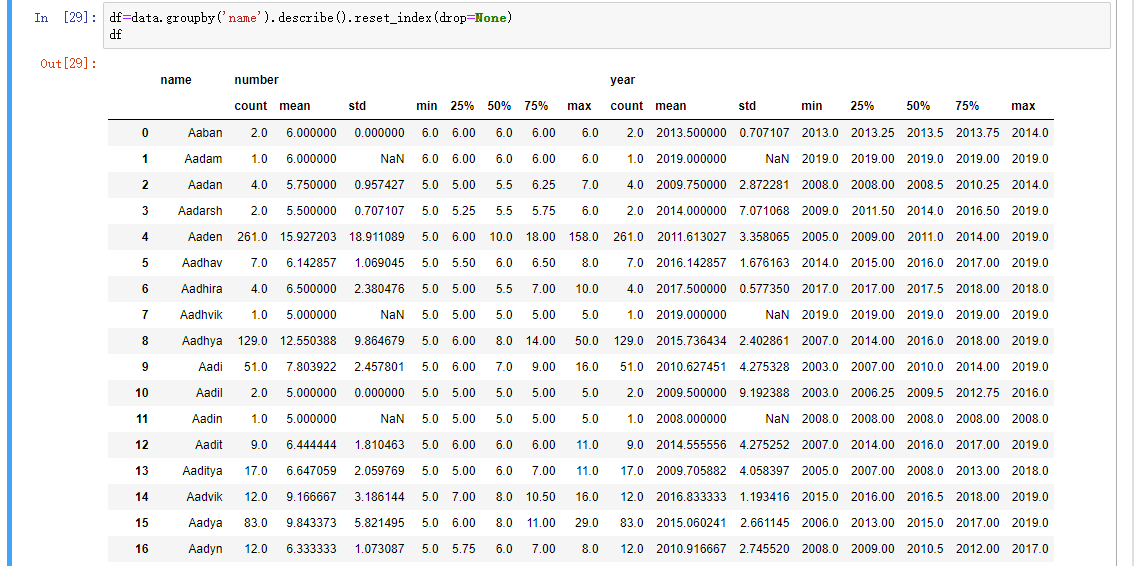Screen dimensions: 1134x566
Task: Click the year mean 2013.500000
Action: click(x=692, y=133)
